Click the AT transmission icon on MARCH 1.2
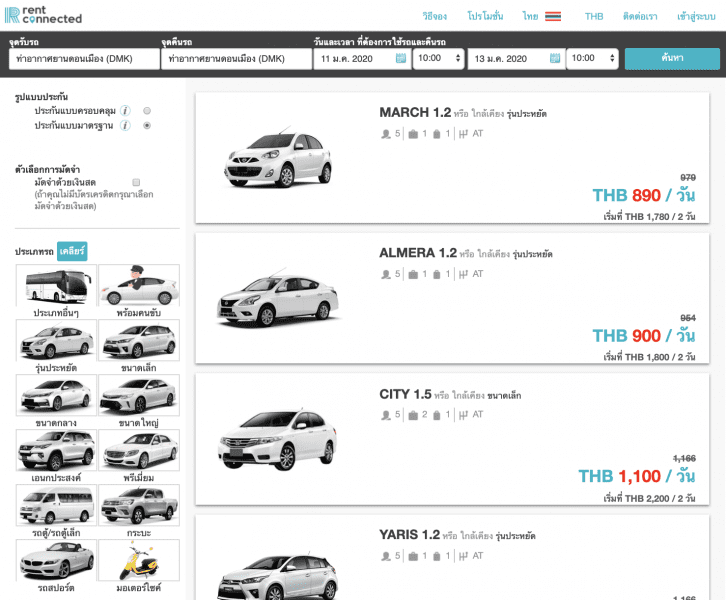This screenshot has height=600, width=726. [463, 134]
